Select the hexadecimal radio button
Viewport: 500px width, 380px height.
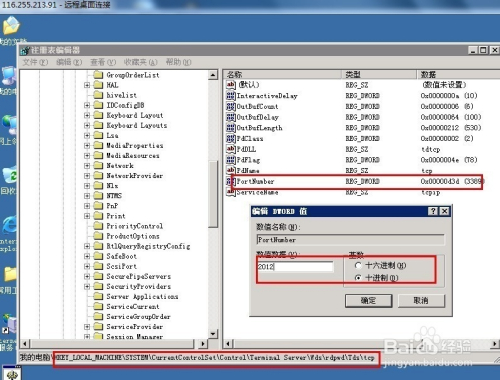tap(358, 266)
